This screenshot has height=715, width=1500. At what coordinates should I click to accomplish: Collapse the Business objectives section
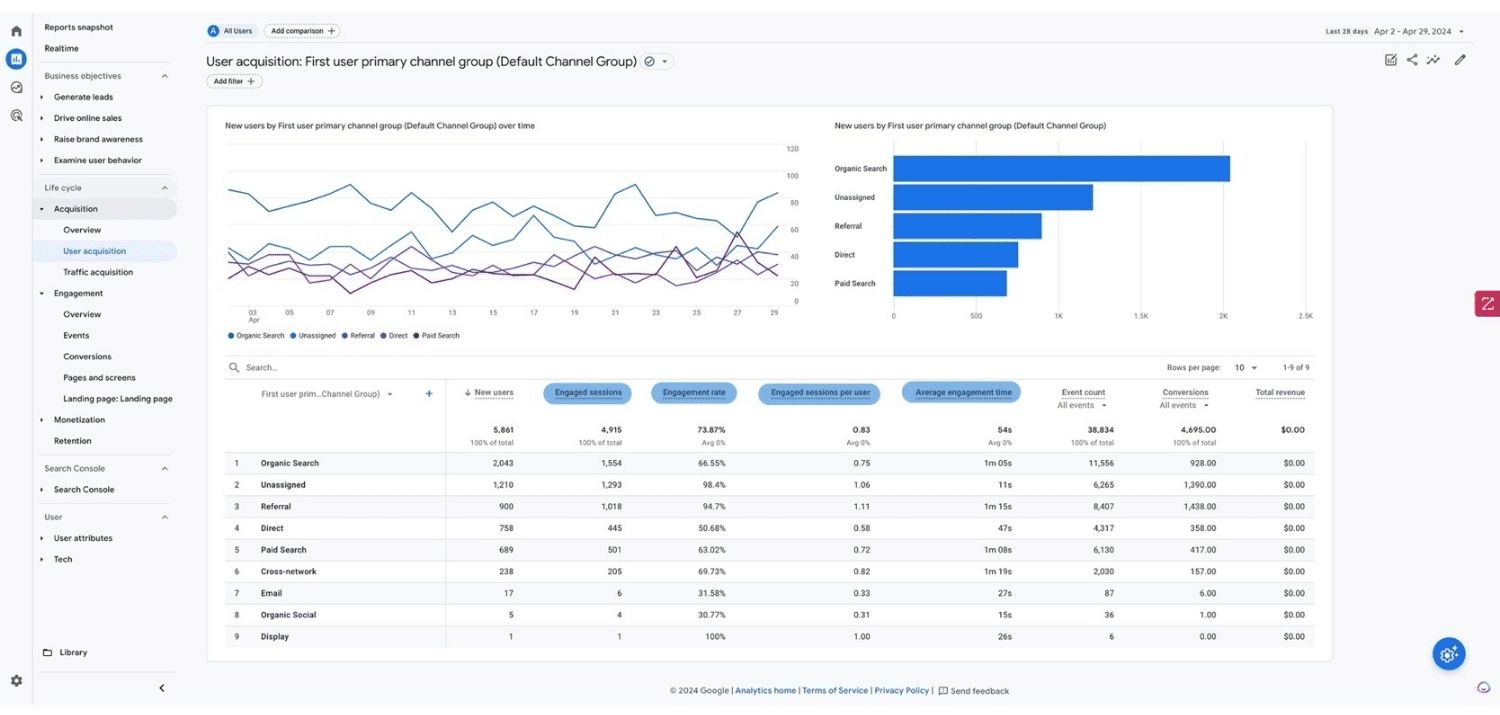point(165,76)
